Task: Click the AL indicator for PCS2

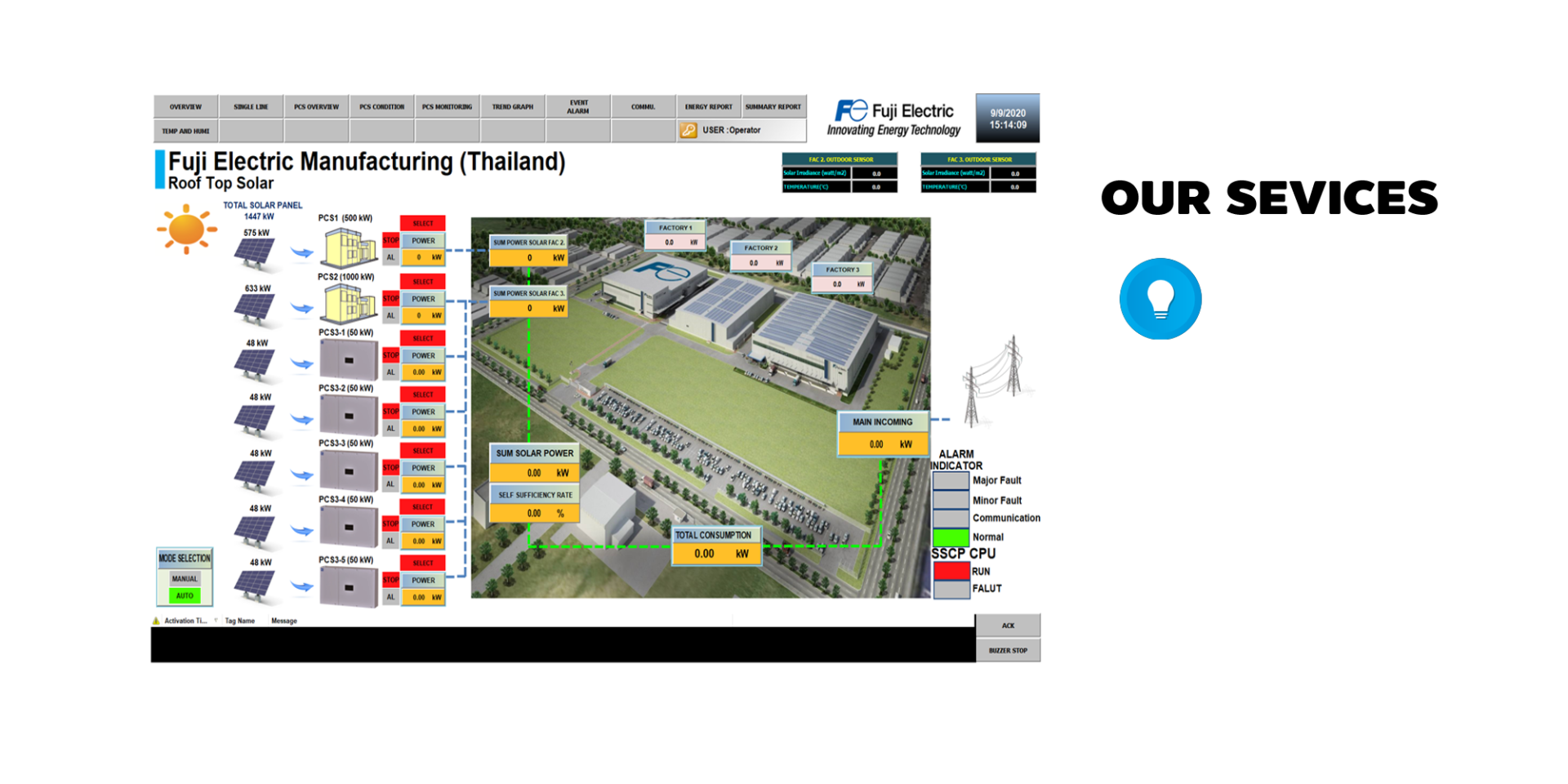Action: (x=390, y=315)
